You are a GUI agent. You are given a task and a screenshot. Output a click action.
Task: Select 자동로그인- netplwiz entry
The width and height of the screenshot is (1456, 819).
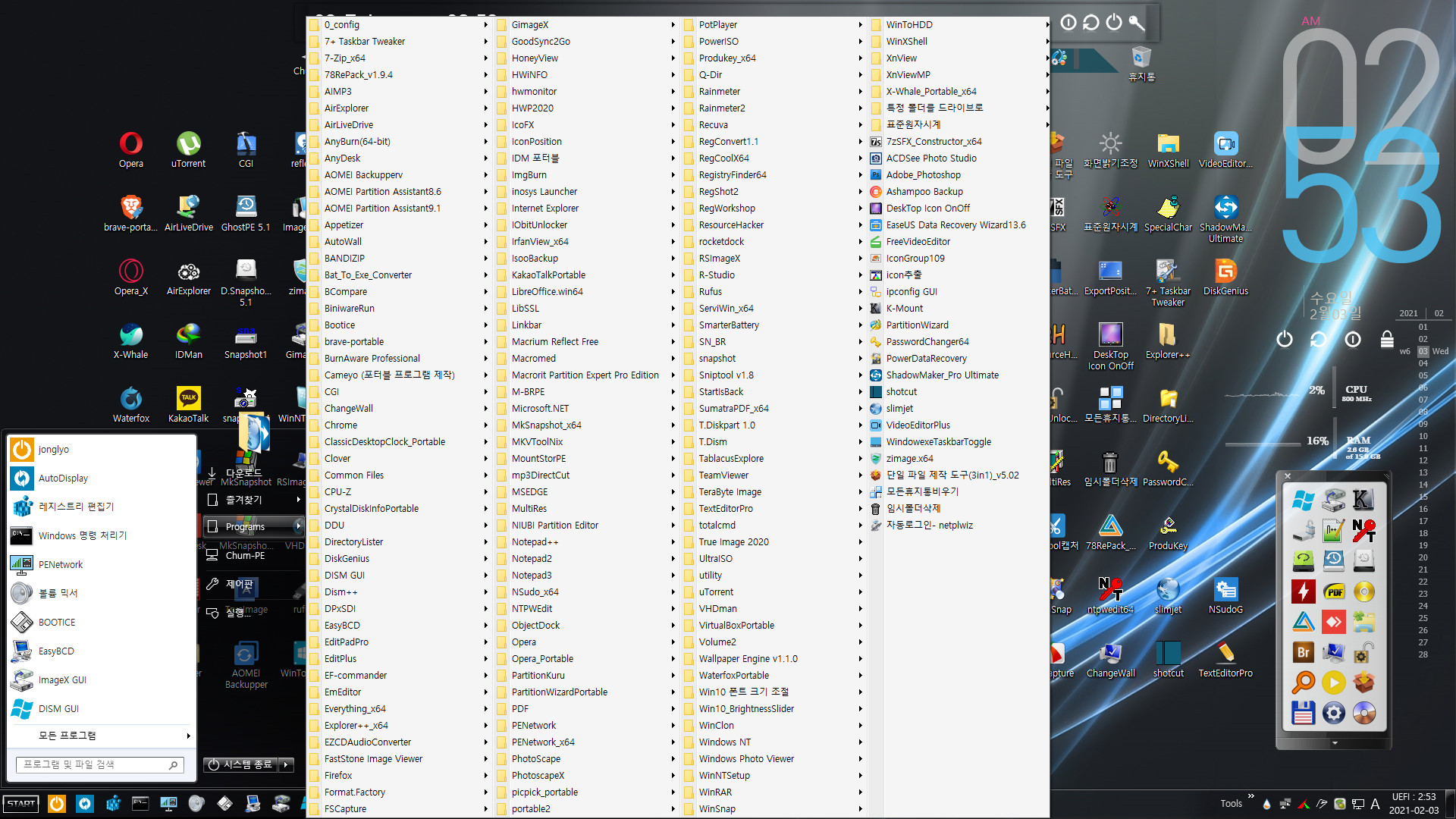[959, 525]
